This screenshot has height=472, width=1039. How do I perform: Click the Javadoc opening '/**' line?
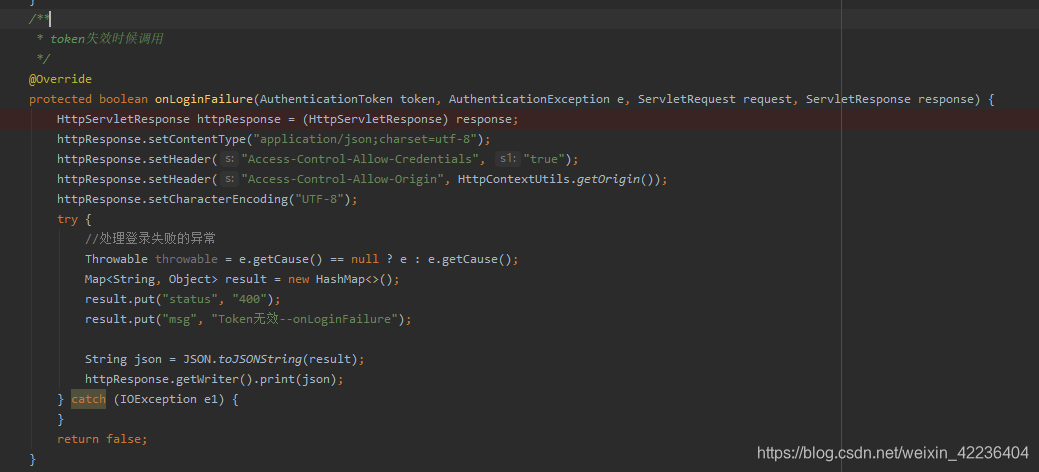(39, 19)
